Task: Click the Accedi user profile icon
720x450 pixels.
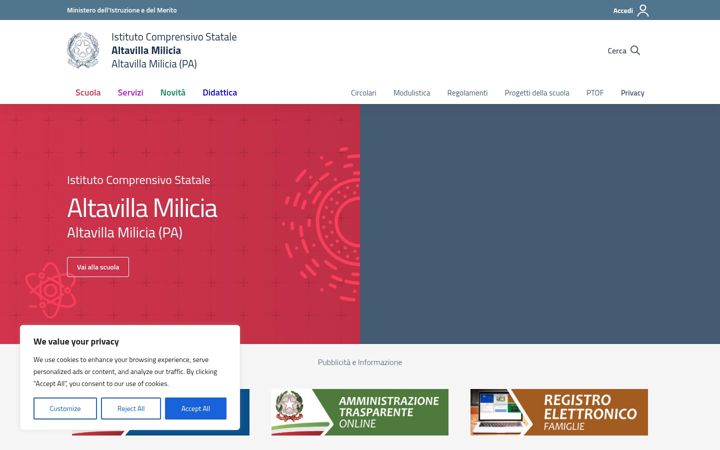Action: click(643, 10)
